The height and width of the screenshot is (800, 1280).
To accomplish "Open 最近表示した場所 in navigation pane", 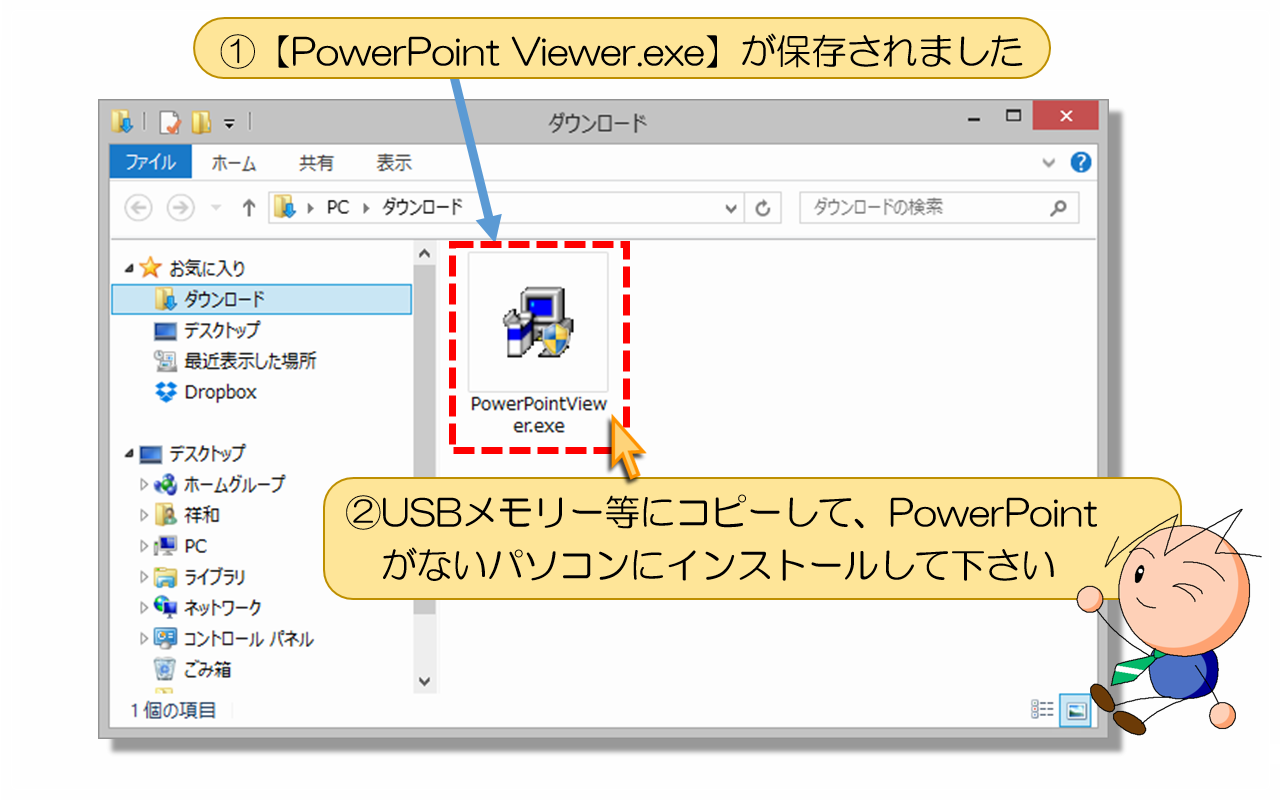I will point(250,361).
